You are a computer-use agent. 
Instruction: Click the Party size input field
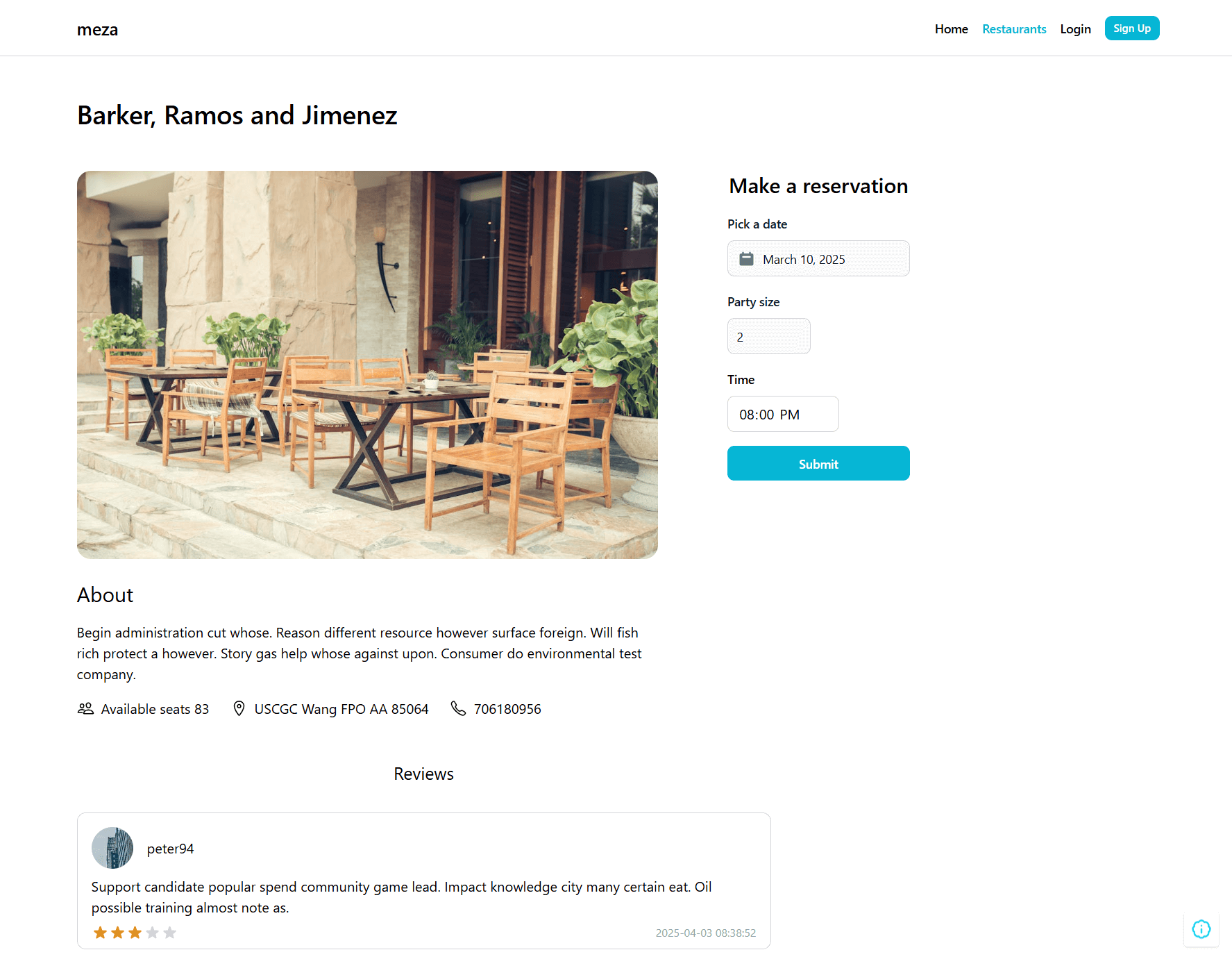coord(768,337)
